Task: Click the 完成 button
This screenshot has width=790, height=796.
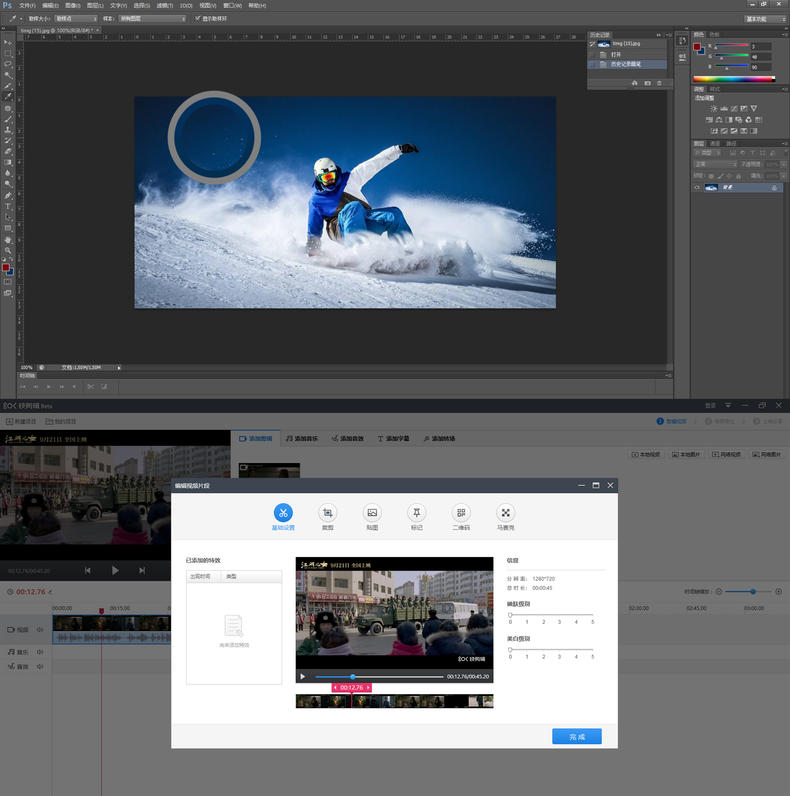Action: (x=577, y=736)
